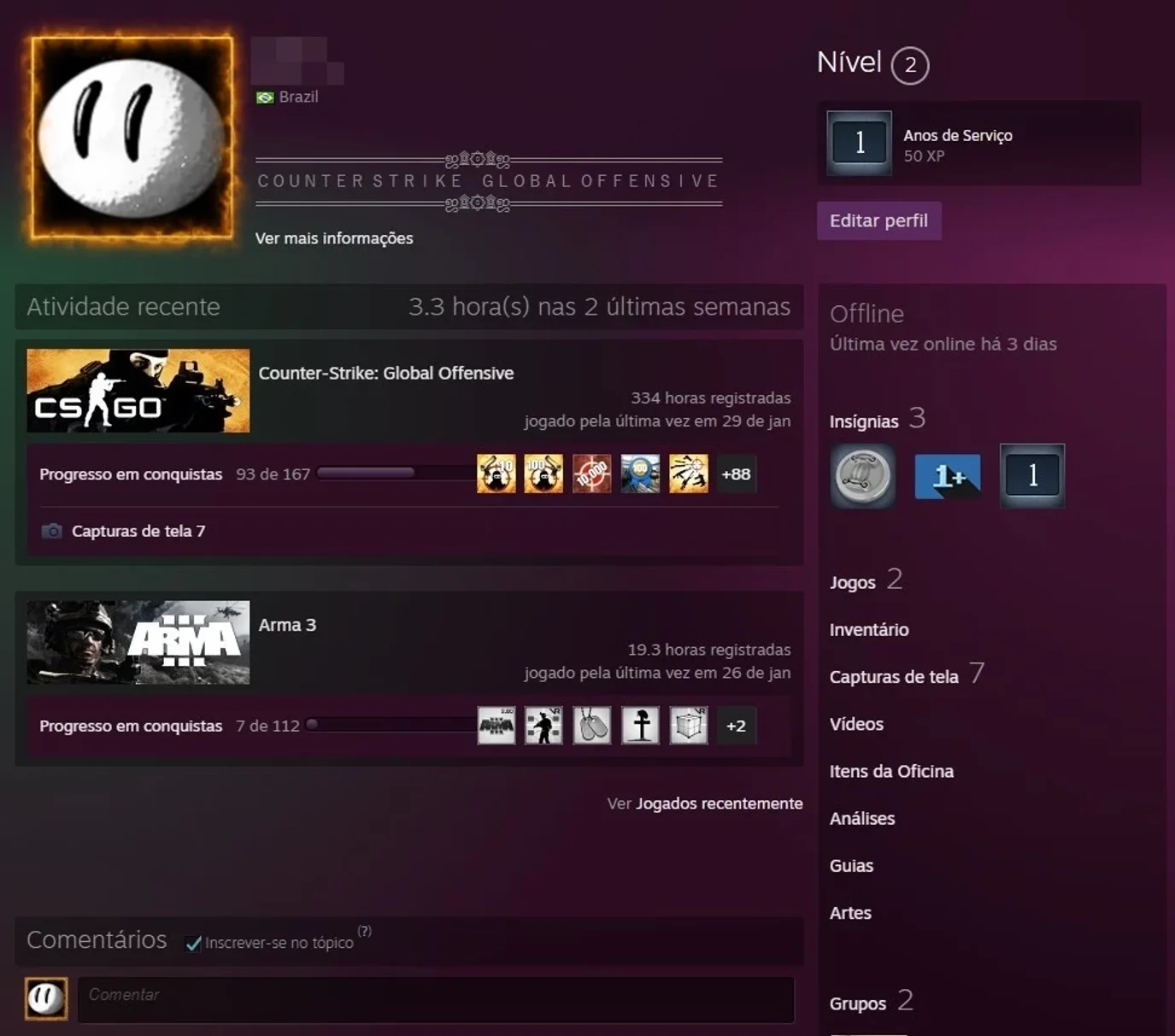Show the +88 remaining CS:GO achievements

[736, 474]
